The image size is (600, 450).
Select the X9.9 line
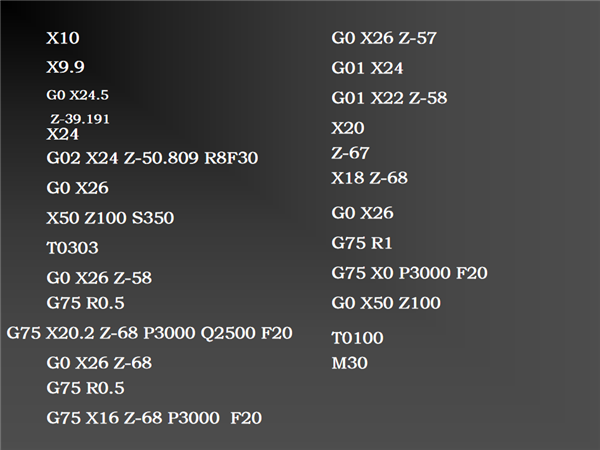66,68
